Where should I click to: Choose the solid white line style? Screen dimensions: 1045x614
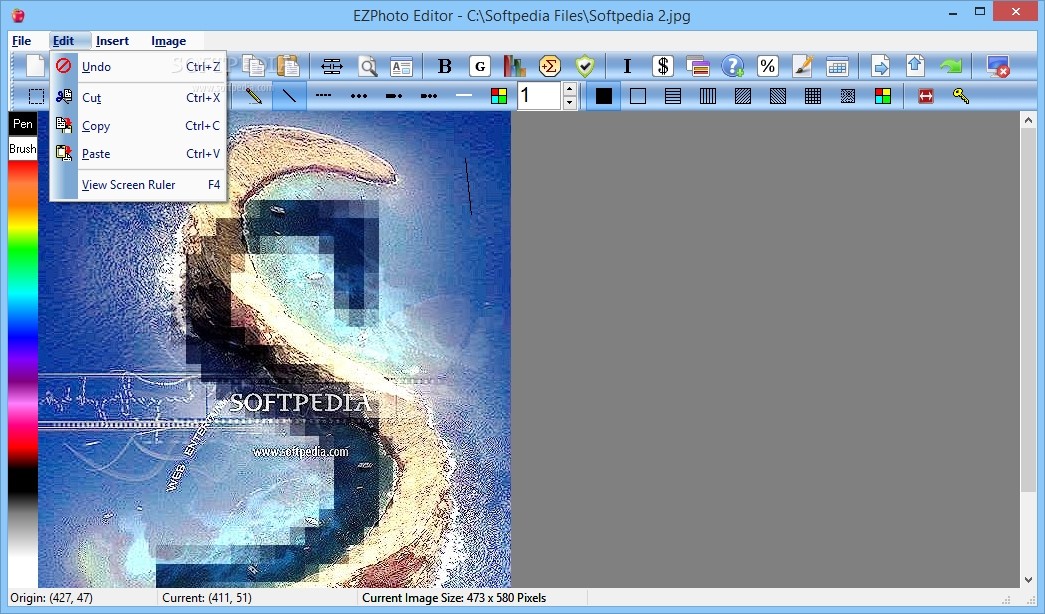click(x=464, y=95)
